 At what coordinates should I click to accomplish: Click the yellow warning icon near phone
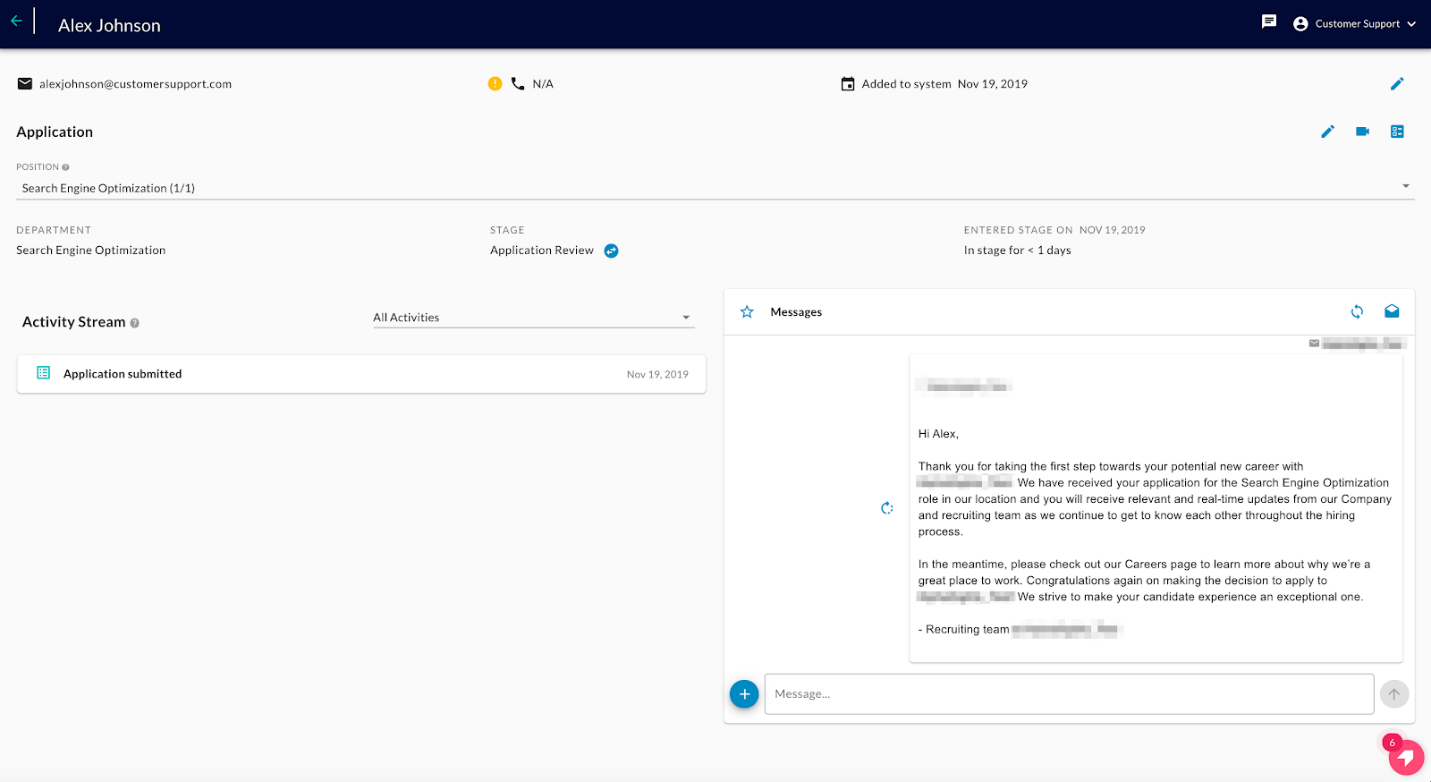tap(495, 84)
